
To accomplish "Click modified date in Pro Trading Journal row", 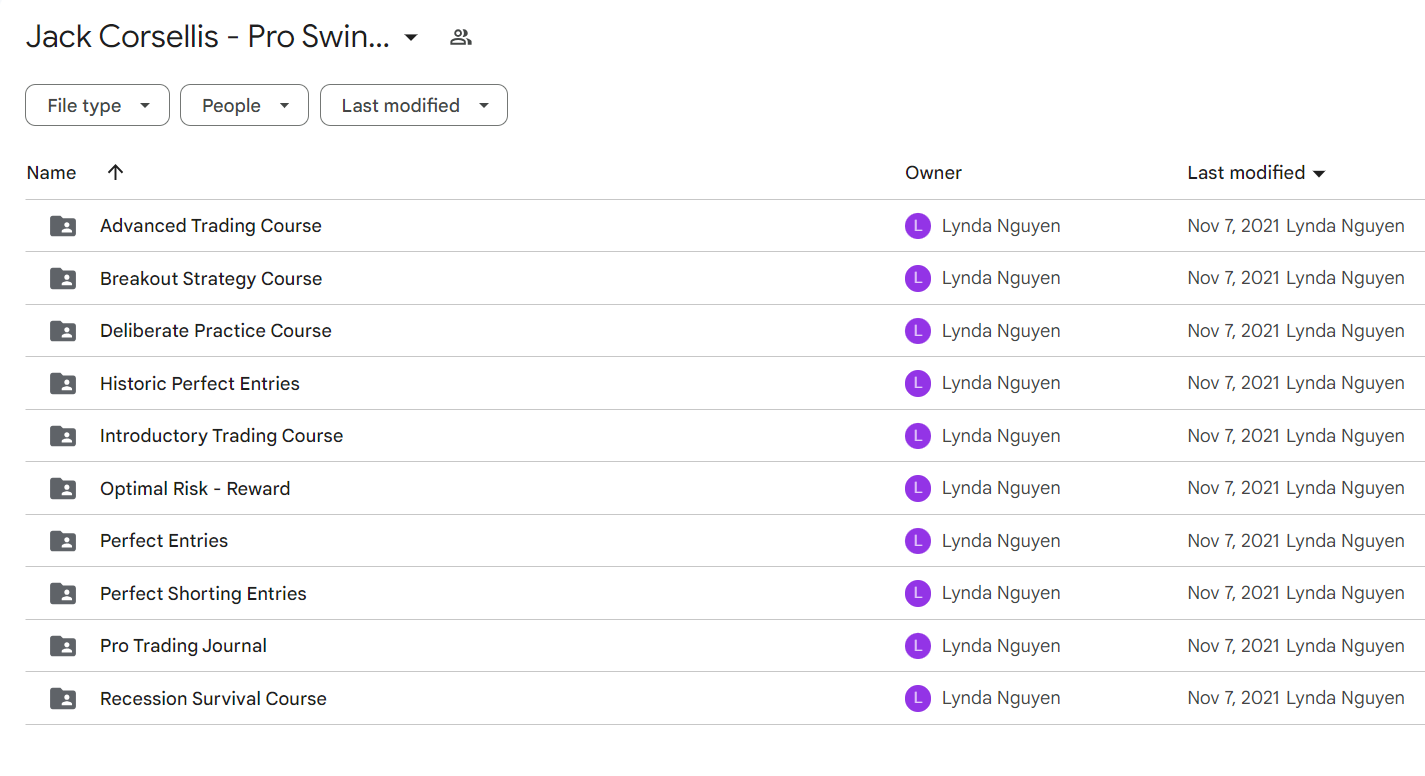I will pyautogui.click(x=1234, y=646).
